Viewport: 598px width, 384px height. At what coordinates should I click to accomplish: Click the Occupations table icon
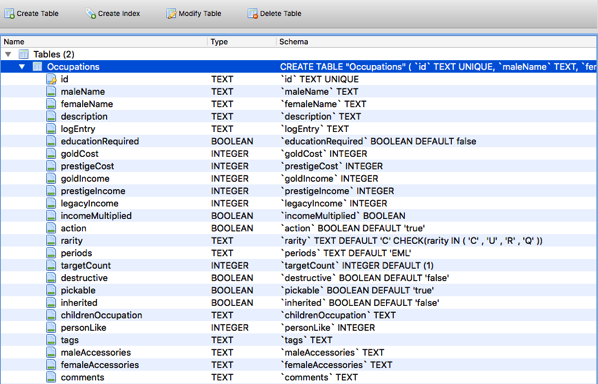click(x=37, y=67)
